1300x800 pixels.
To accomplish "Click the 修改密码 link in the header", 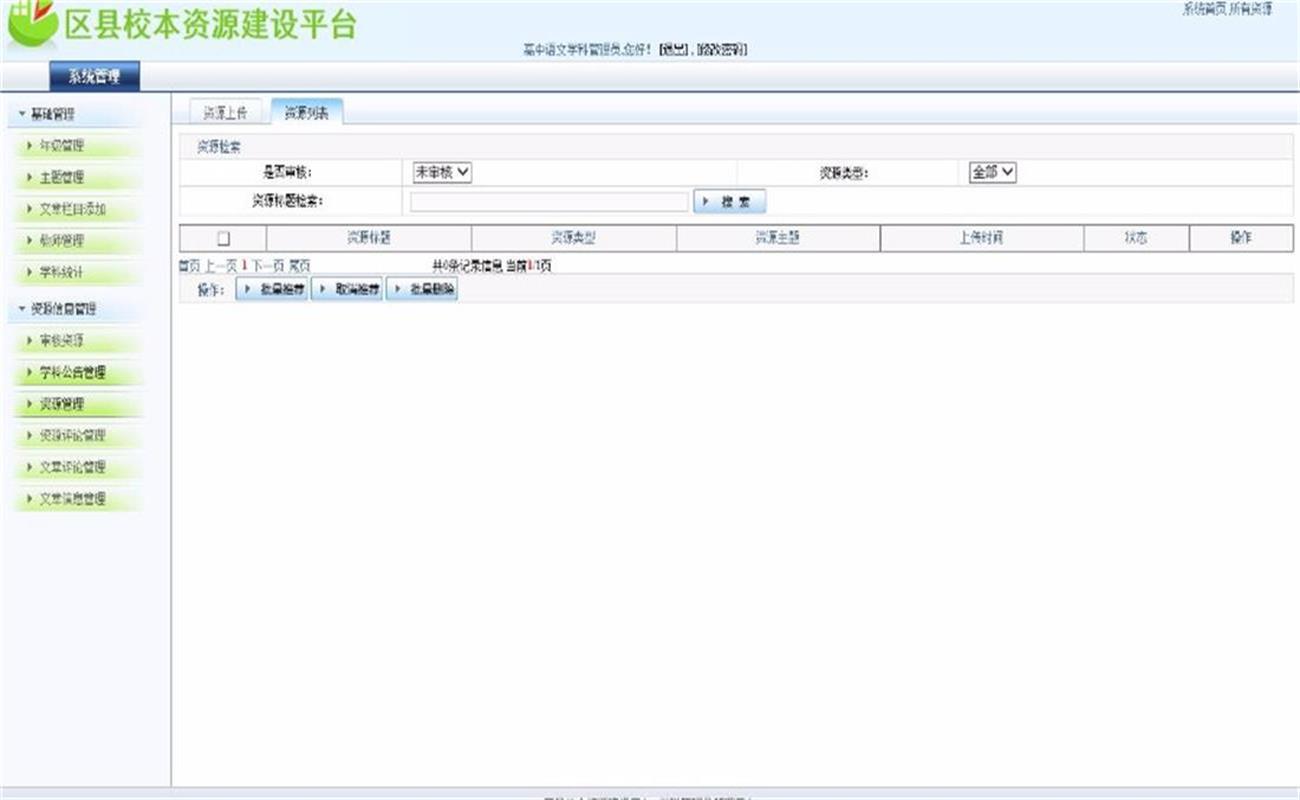I will 721,50.
